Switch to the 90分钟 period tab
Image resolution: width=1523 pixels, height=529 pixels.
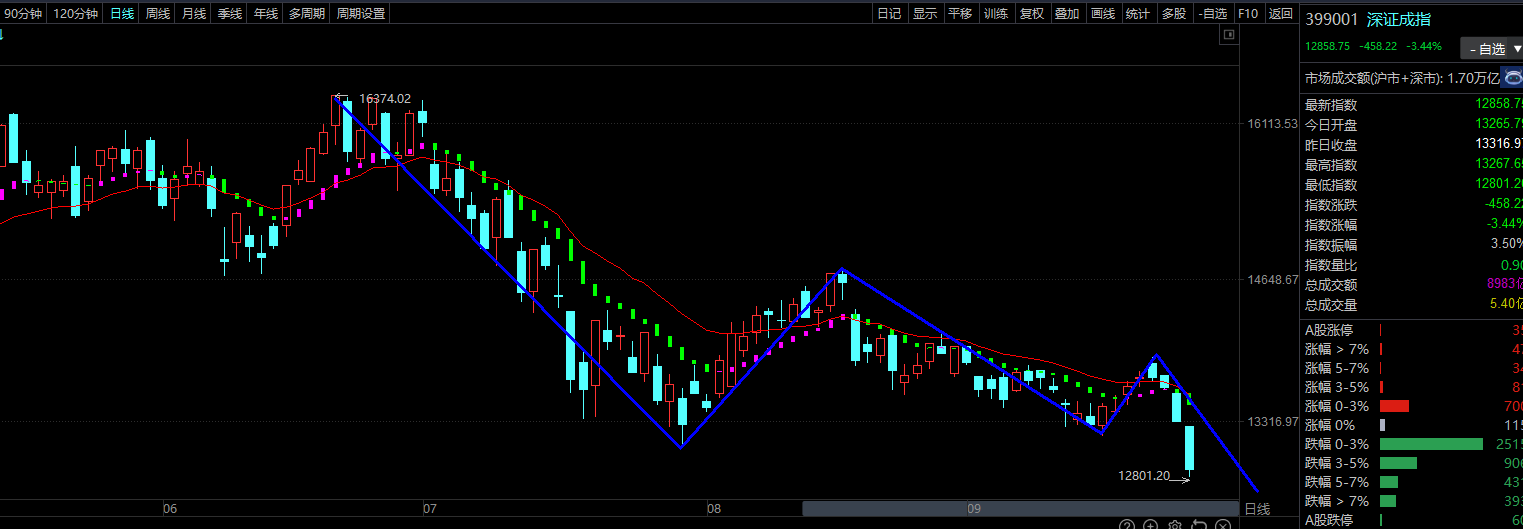pos(24,13)
